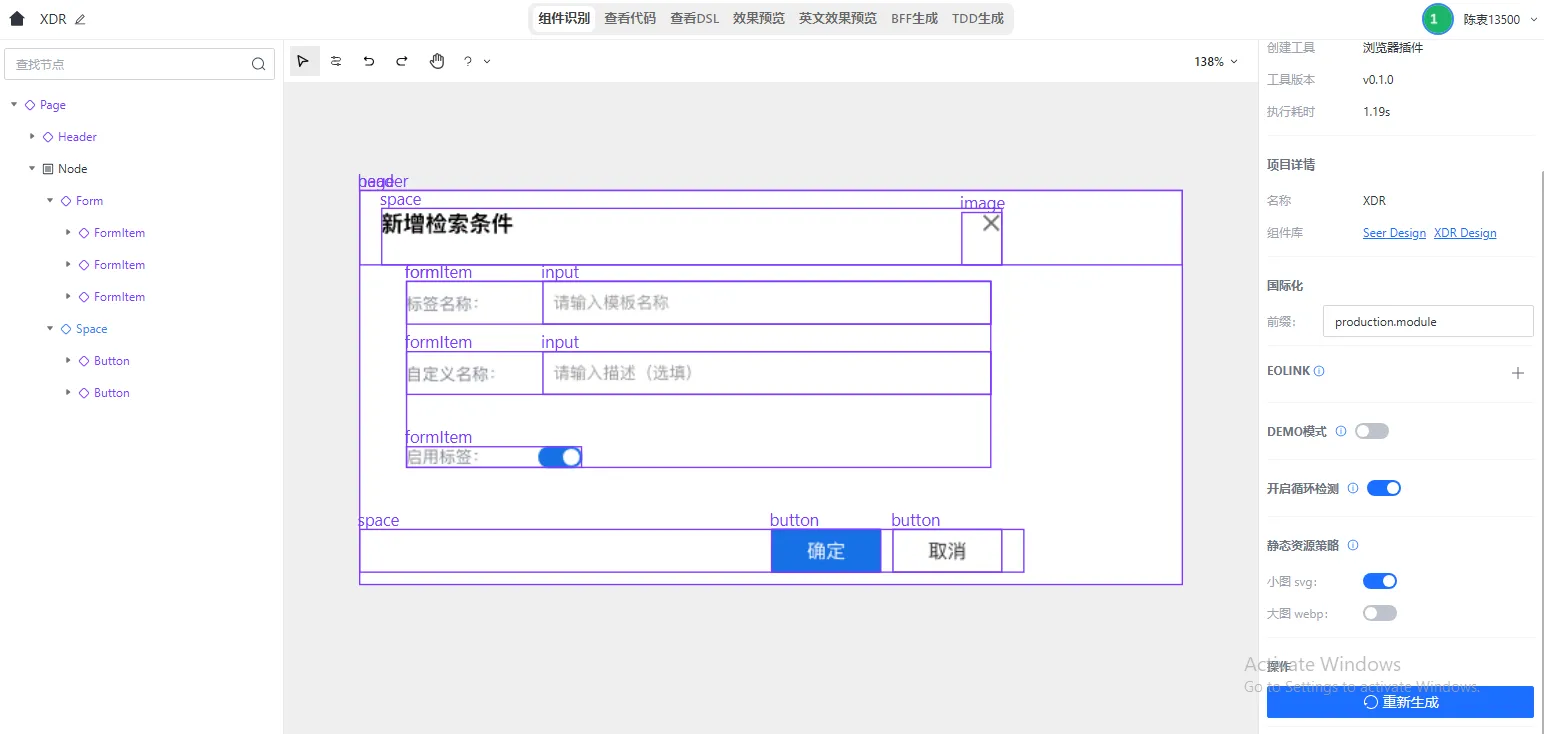This screenshot has height=734, width=1544.
Task: Open the adjust settings sliders tool
Action: [336, 61]
